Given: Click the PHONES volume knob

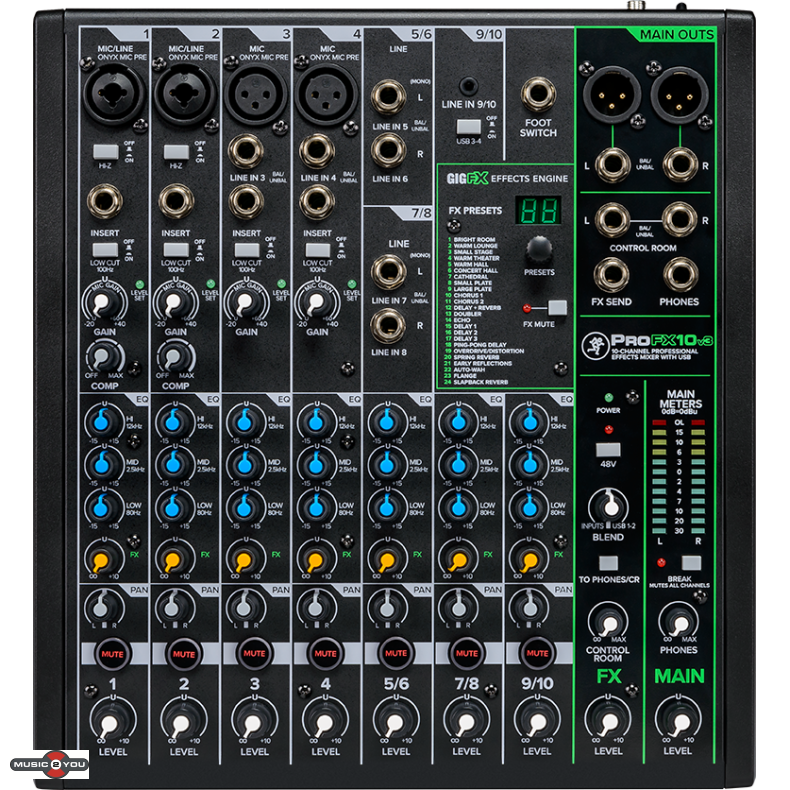Looking at the screenshot, I should (679, 623).
